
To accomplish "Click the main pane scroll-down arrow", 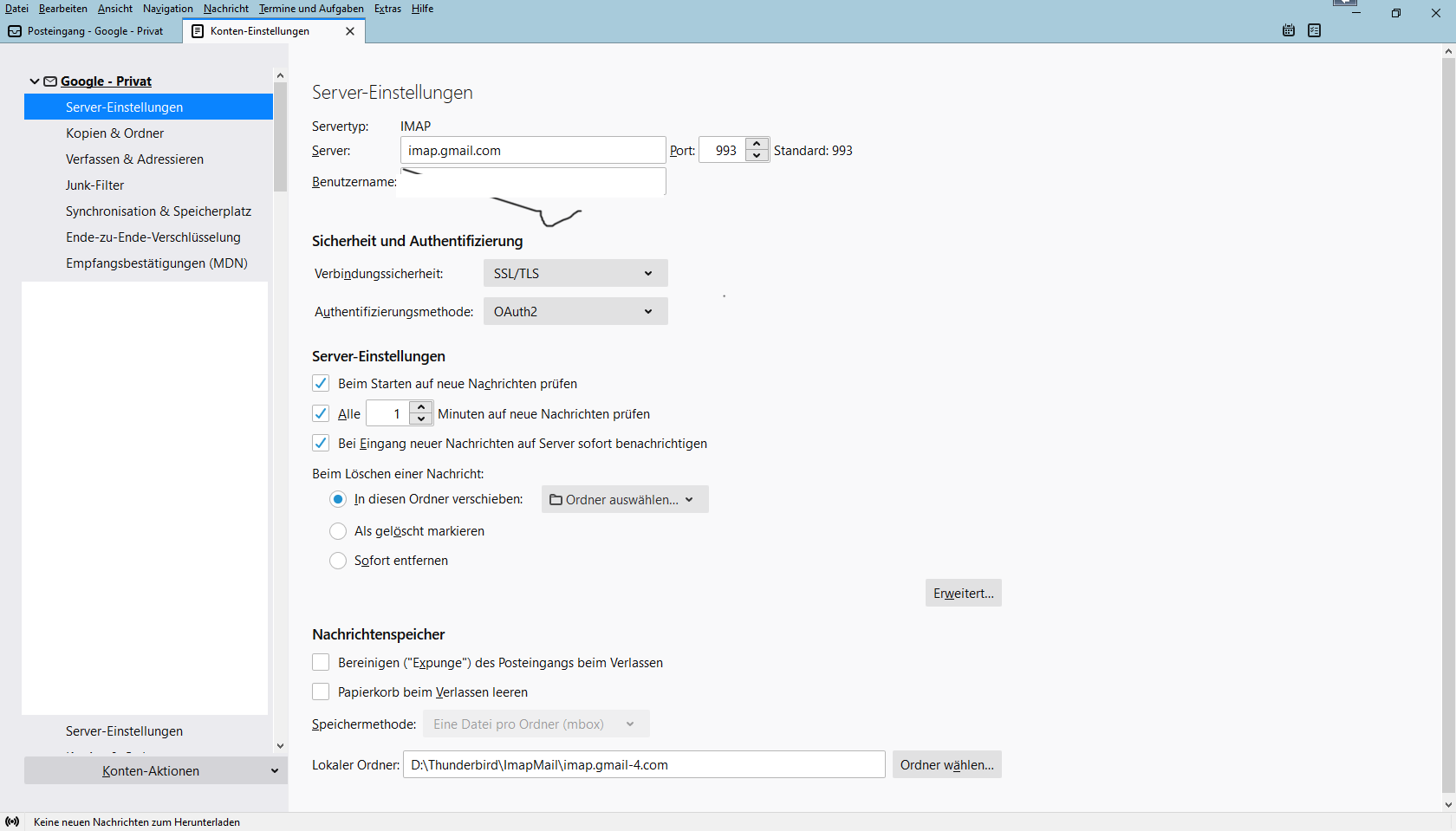I will point(1448,804).
